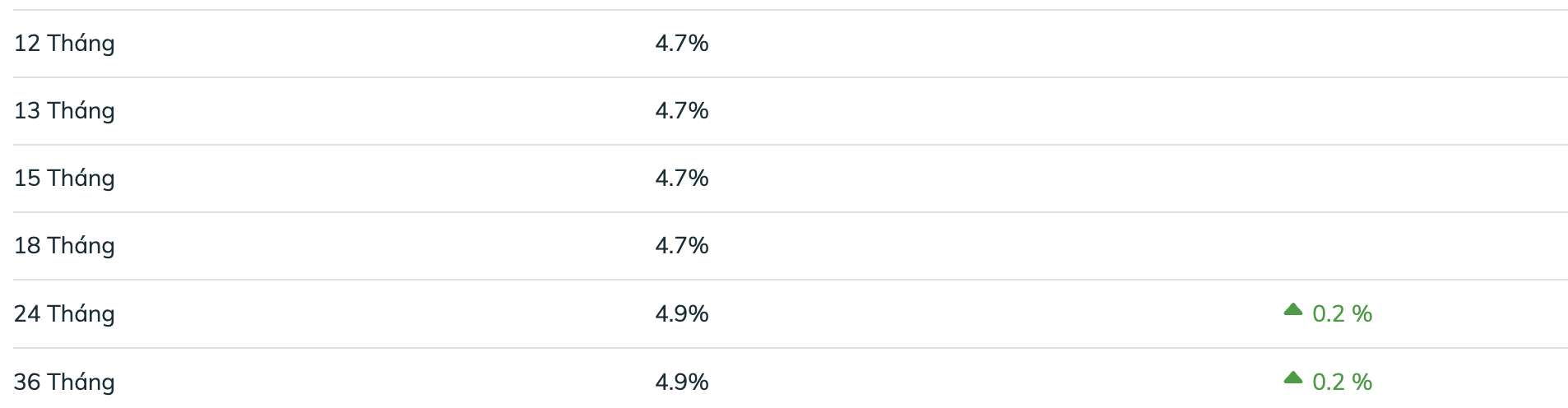This screenshot has width=1568, height=408.
Task: Choose the 36 Tháng term label
Action: (x=64, y=382)
